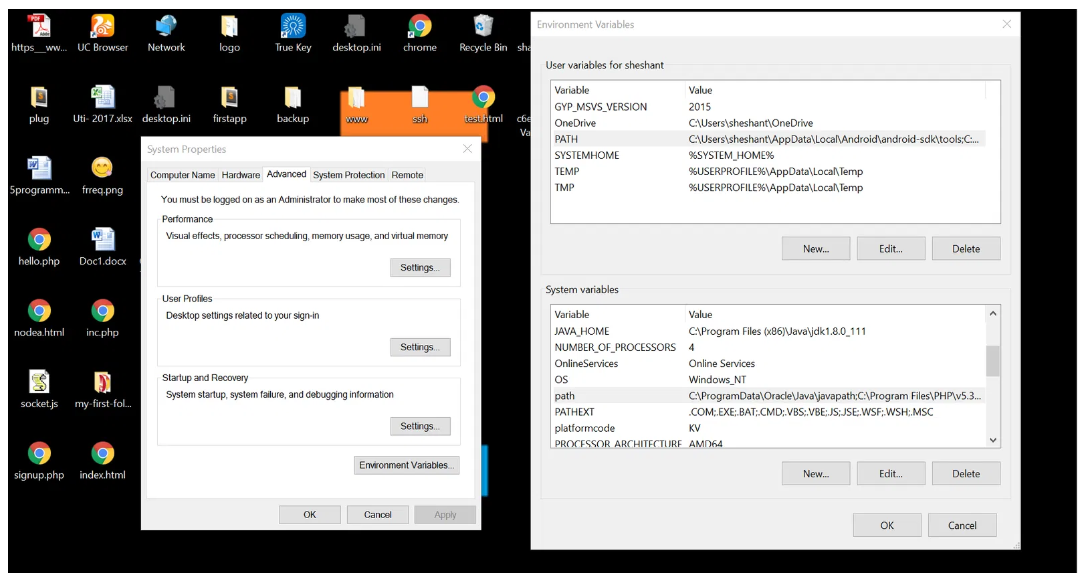Select the socket.js file icon
Image resolution: width=1086 pixels, height=587 pixels.
tap(39, 384)
